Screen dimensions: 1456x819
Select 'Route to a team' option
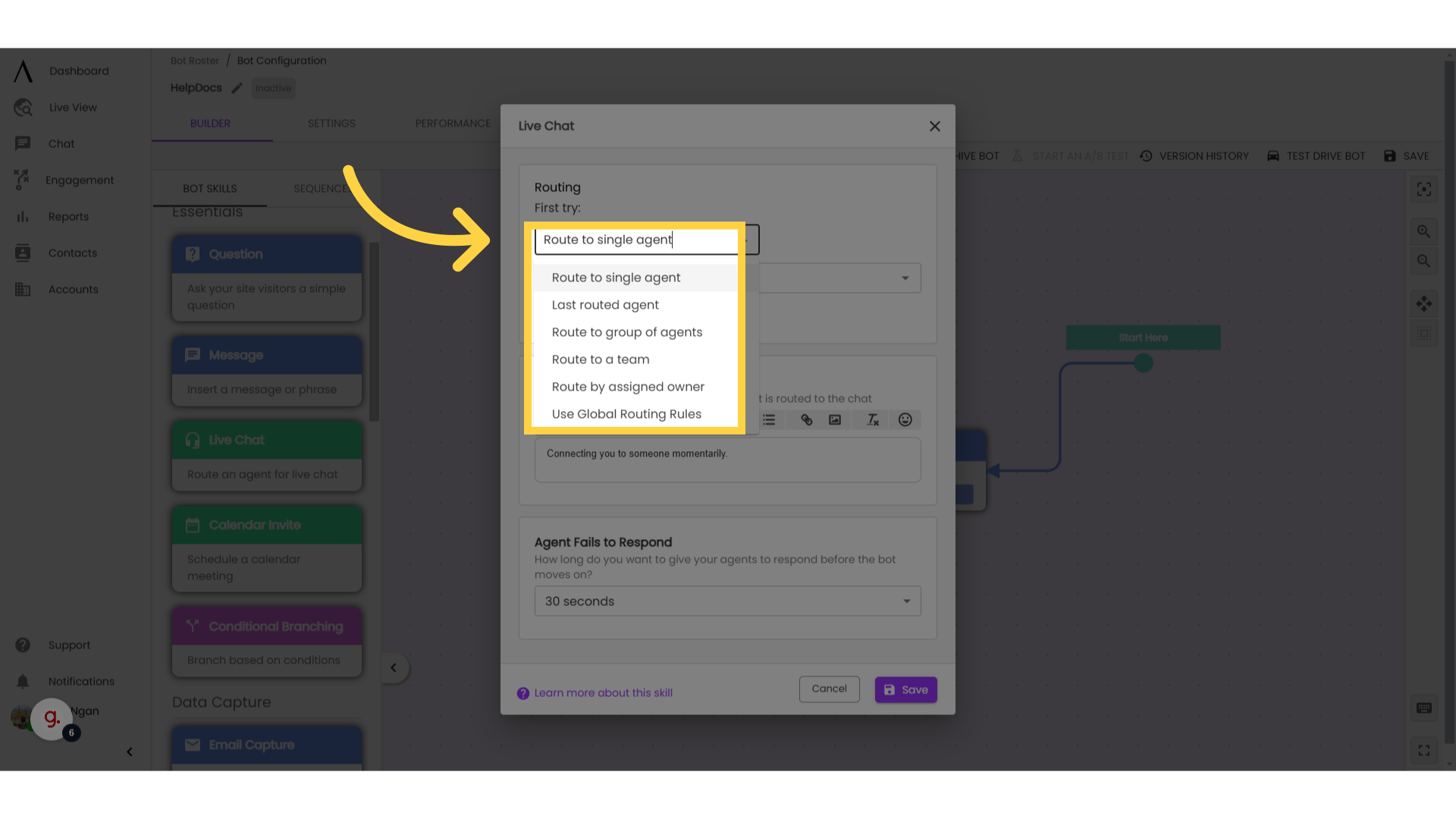pos(601,359)
